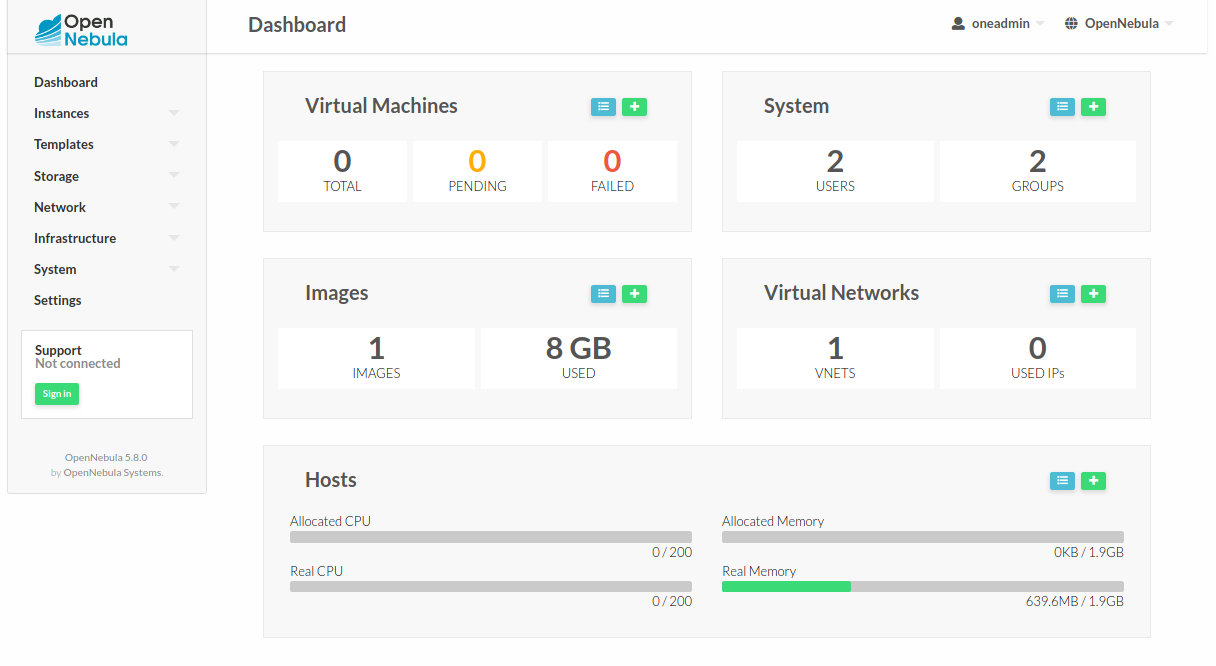Click the PENDING virtual machines tile
The height and width of the screenshot is (666, 1216).
click(478, 171)
